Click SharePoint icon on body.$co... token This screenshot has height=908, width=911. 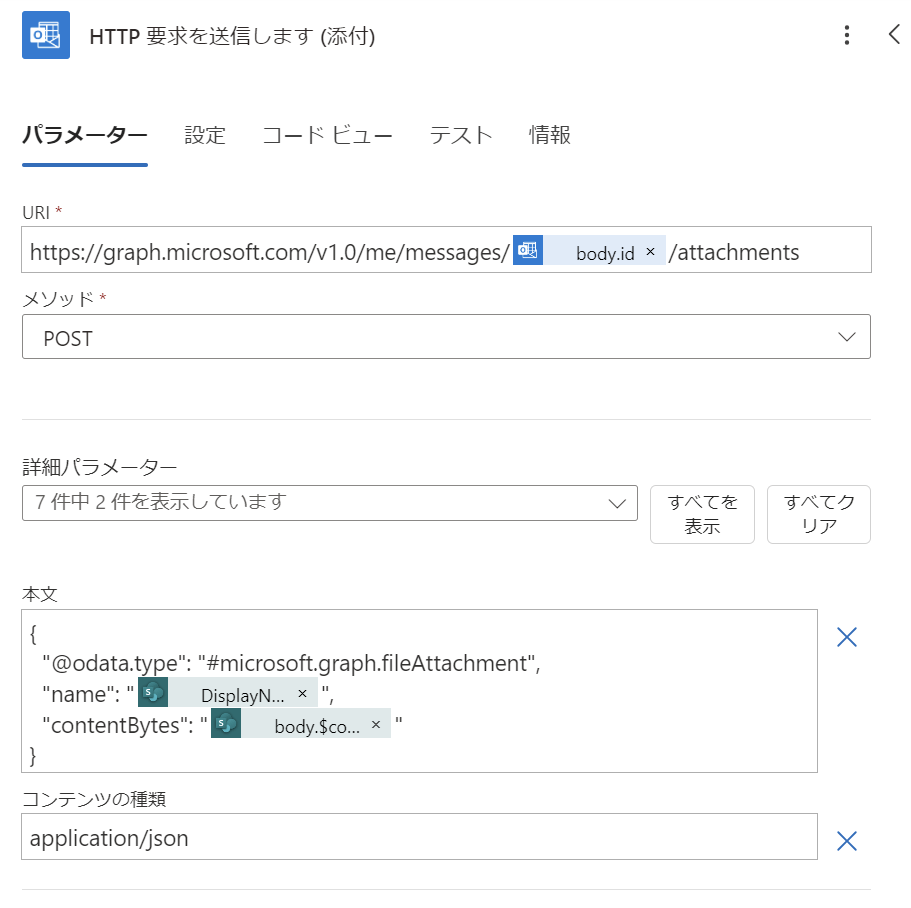pos(226,723)
